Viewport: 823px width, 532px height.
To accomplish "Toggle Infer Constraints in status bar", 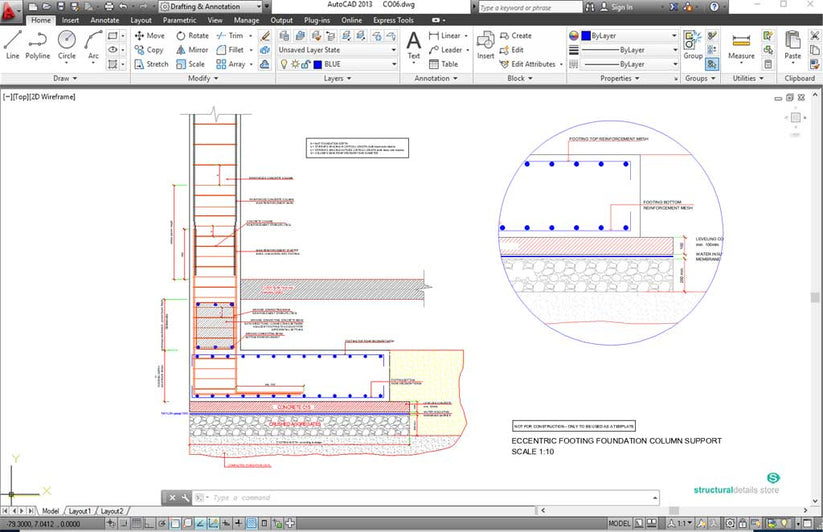I will click(x=111, y=523).
